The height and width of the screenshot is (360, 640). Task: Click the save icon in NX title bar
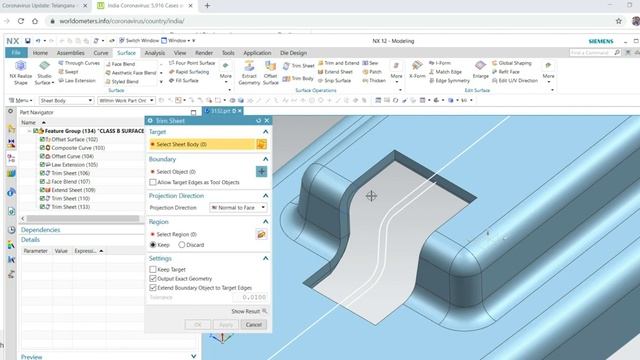27,41
